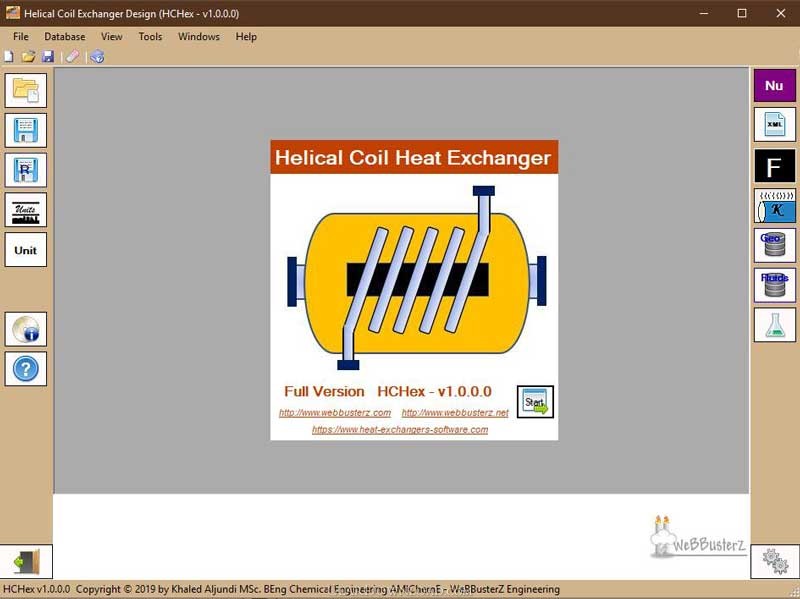The width and height of the screenshot is (800, 599).
Task: Open the Database menu
Action: [65, 37]
